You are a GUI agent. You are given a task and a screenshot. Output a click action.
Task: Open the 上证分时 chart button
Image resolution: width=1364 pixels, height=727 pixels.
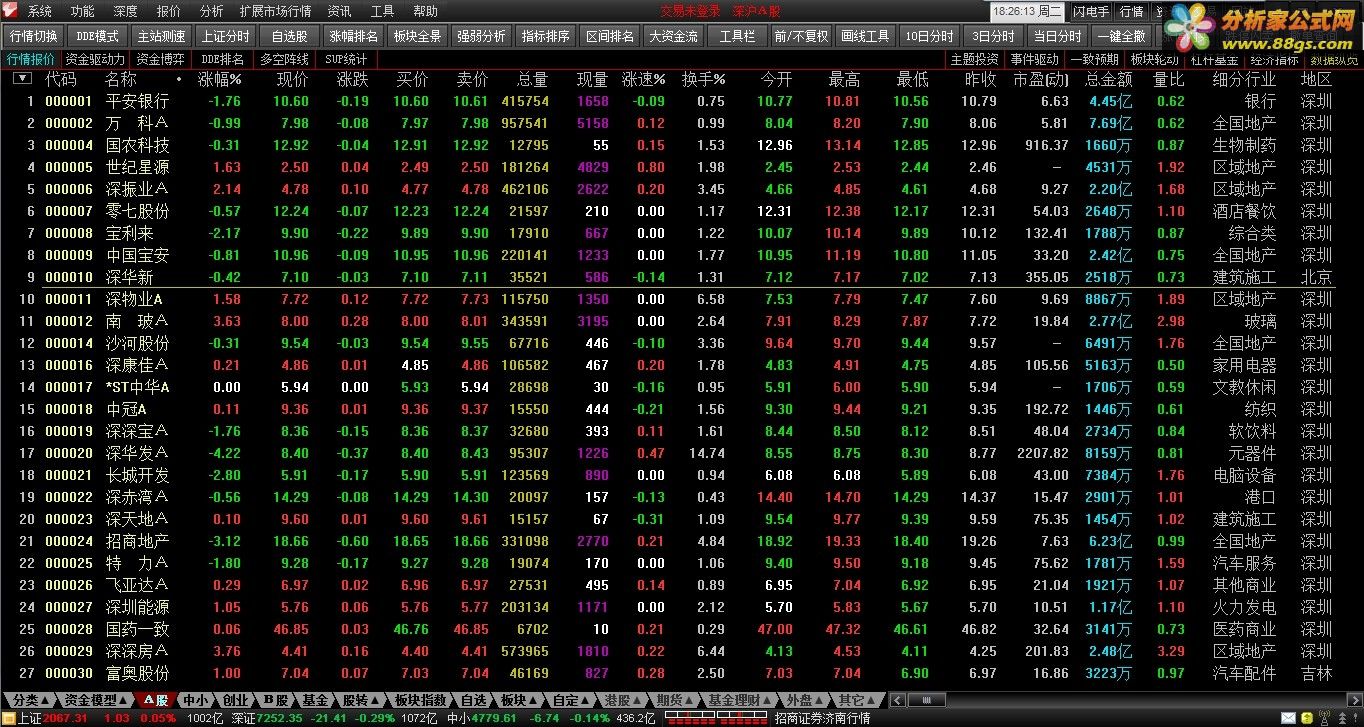[225, 36]
